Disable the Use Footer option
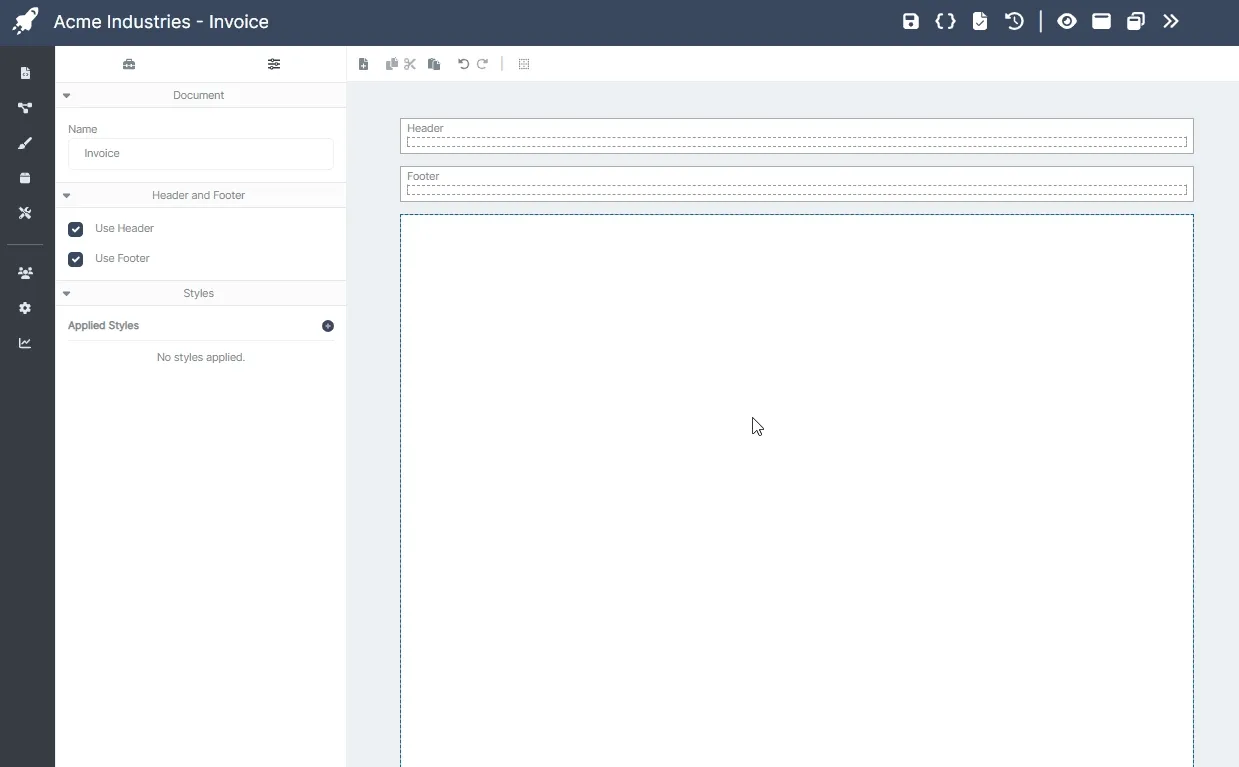The height and width of the screenshot is (767, 1239). [75, 259]
